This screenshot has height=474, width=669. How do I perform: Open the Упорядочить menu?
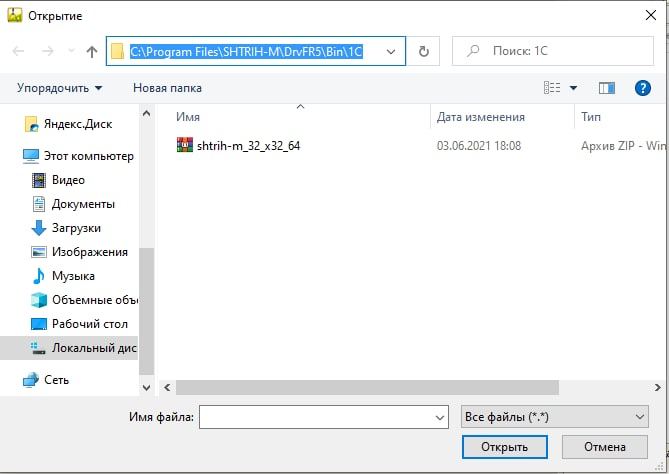click(x=59, y=88)
